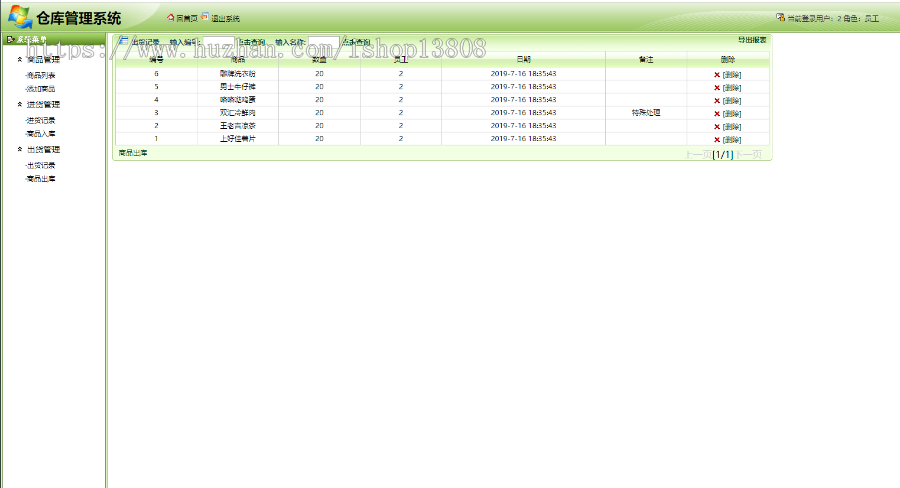Collapse the 商品管理 menu group
Screen dimensions: 900x488
coord(20,59)
